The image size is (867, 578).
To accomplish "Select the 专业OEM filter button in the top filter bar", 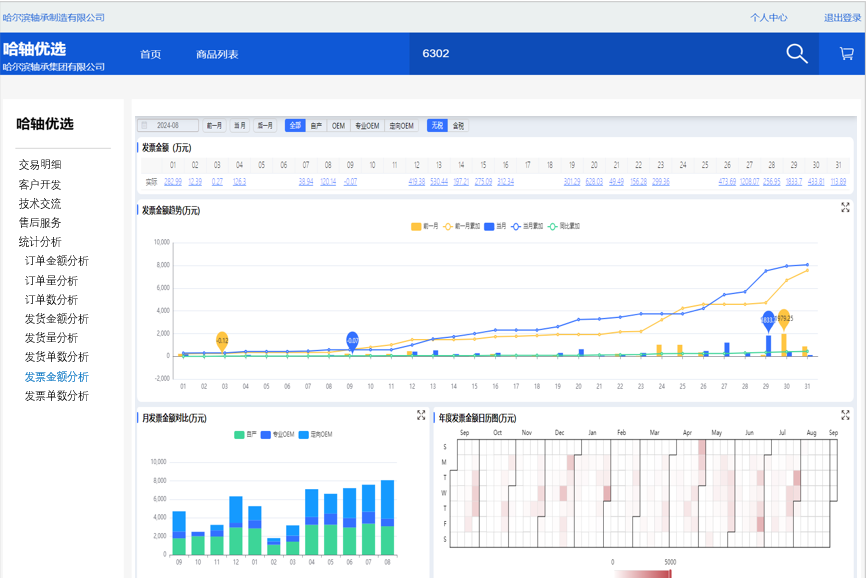I will [367, 126].
